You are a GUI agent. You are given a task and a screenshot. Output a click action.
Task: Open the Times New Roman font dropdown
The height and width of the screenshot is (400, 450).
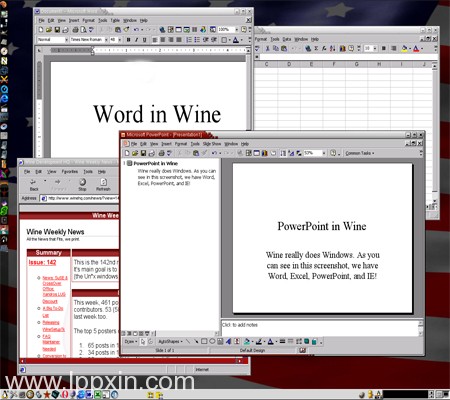coord(106,40)
